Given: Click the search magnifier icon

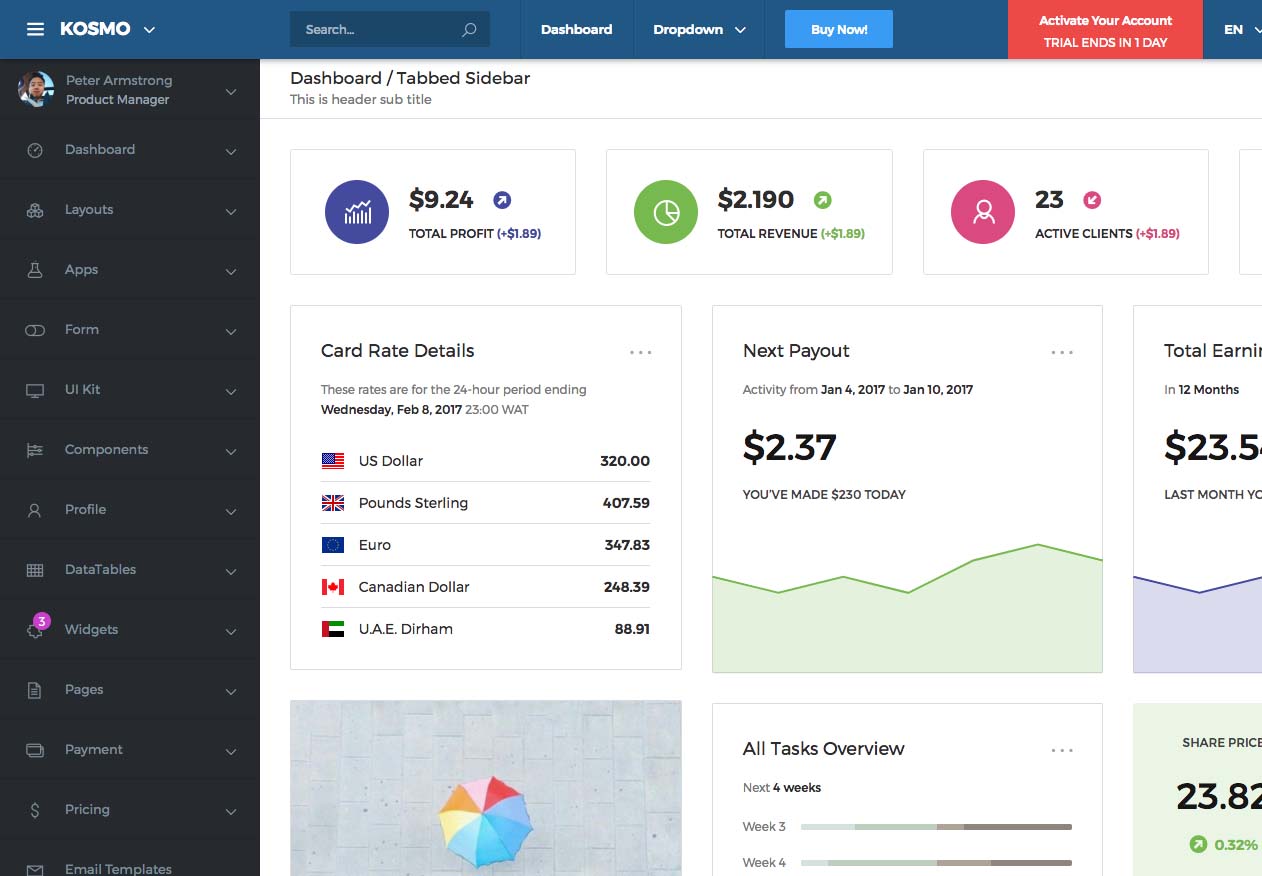Looking at the screenshot, I should (469, 30).
